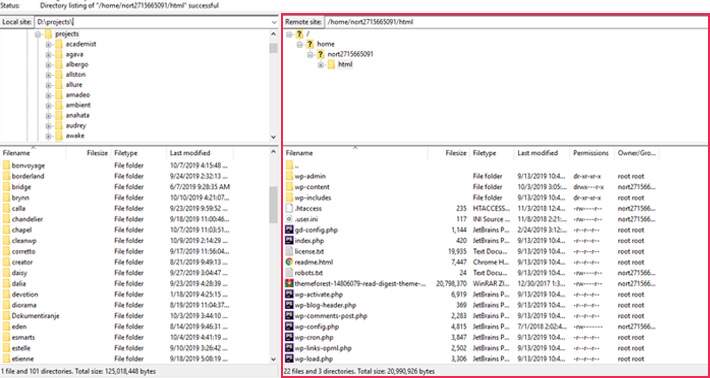The width and height of the screenshot is (710, 378).
Task: Click the gd-config.php file icon
Action: tap(290, 230)
